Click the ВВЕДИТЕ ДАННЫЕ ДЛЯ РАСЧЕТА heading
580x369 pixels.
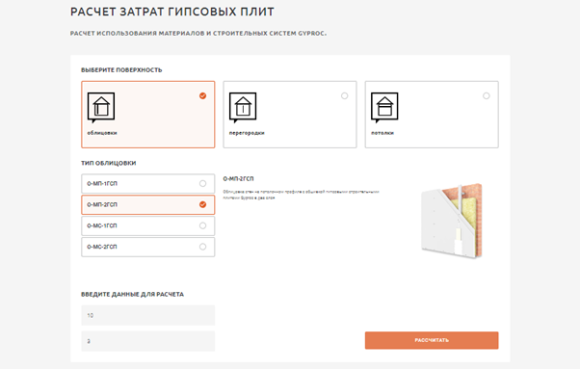(132, 294)
